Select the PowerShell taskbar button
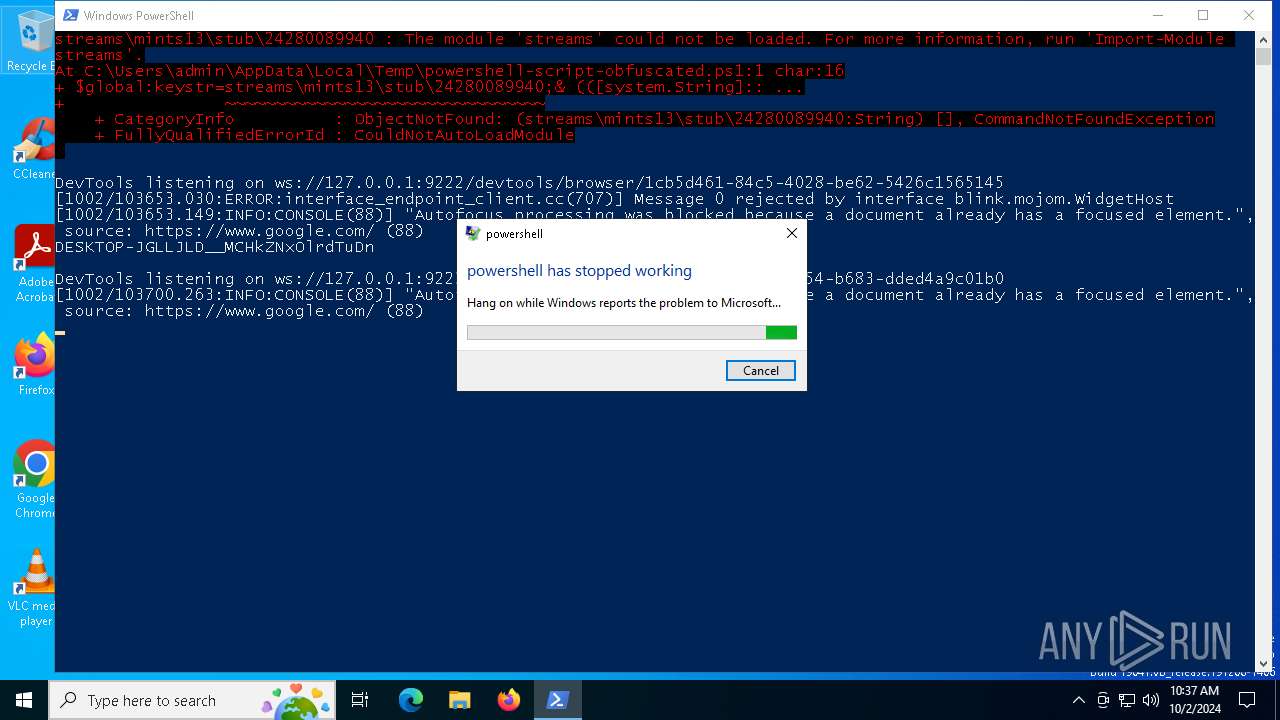Screen dimensions: 1280x720 tap(558, 700)
